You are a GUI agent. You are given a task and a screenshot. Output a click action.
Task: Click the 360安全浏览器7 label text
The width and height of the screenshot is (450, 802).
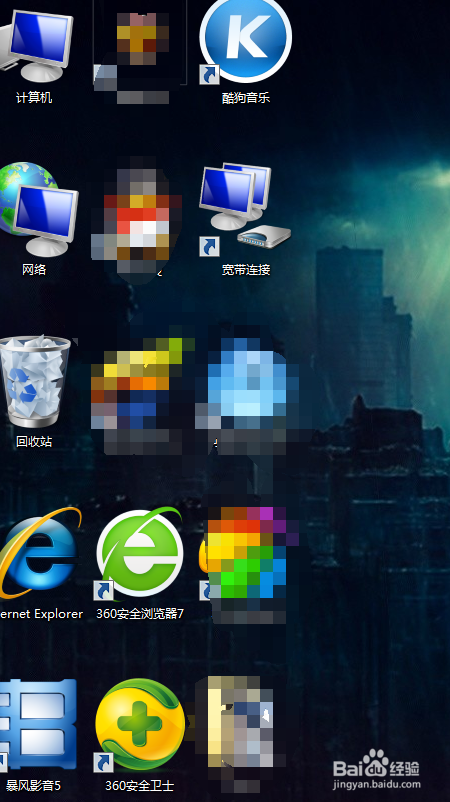click(140, 613)
